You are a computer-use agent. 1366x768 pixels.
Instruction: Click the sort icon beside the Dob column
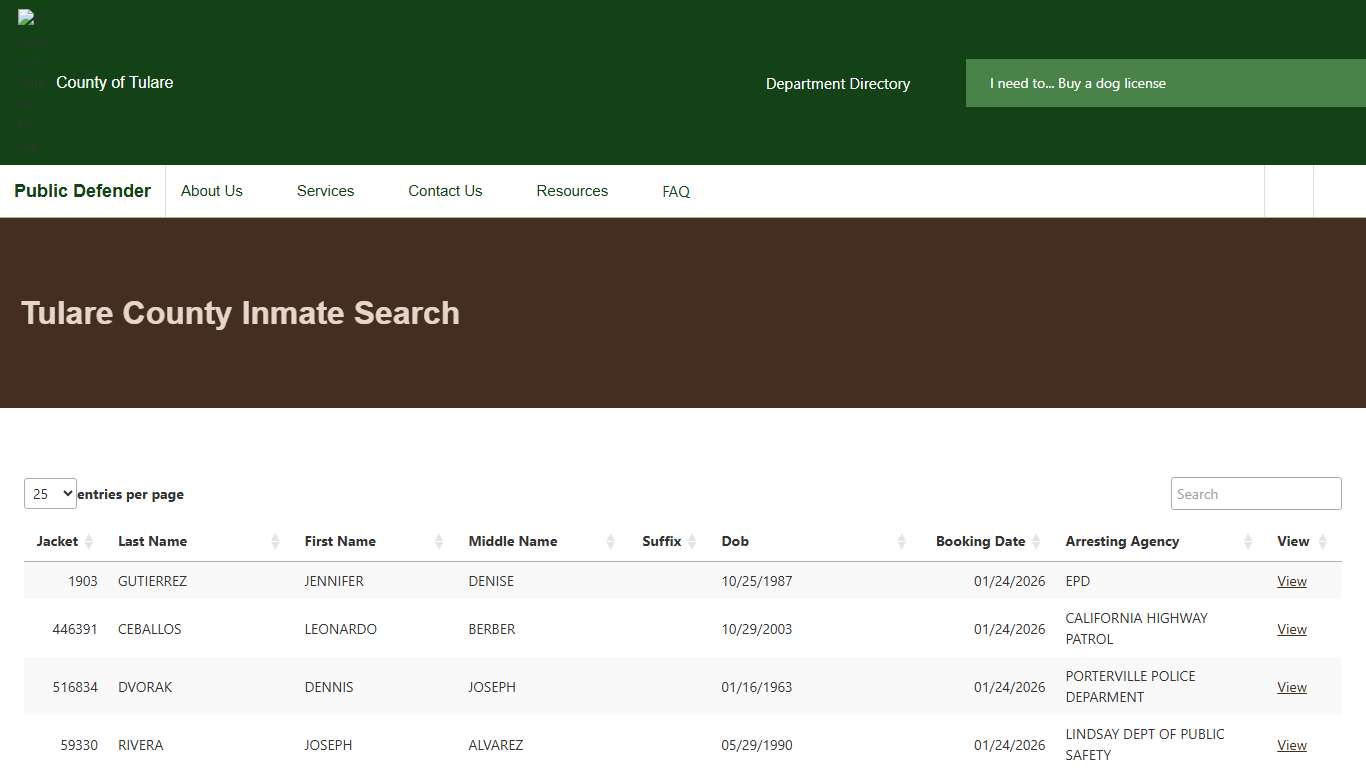[x=901, y=541]
